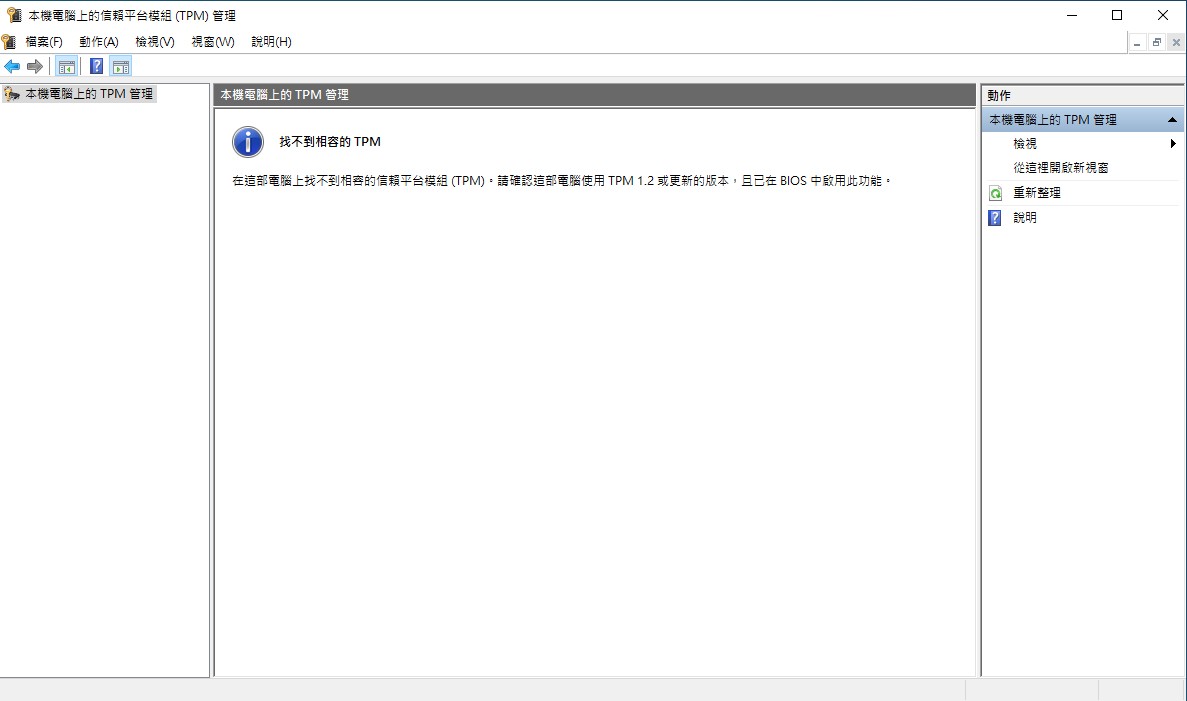Click the 說明 help icon in actions pane

click(x=995, y=218)
